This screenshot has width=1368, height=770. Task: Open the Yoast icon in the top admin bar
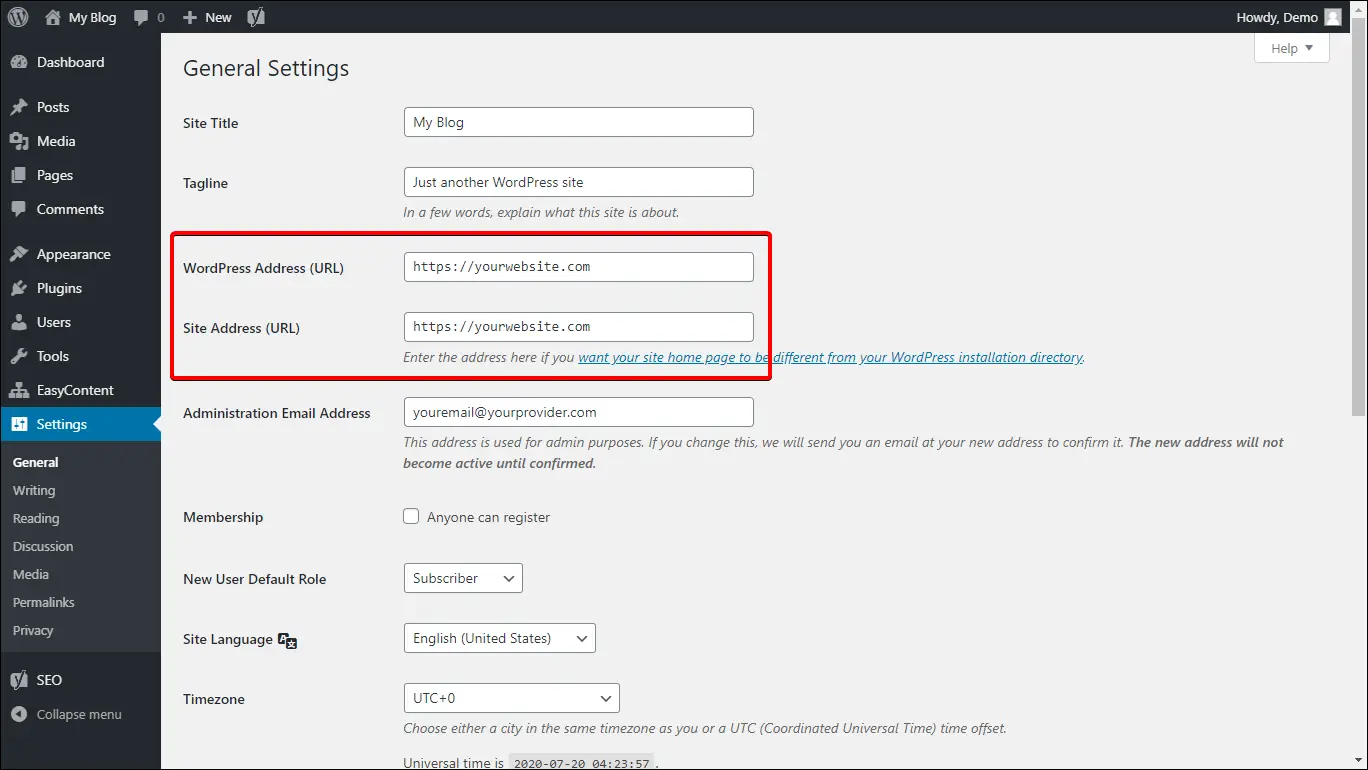(256, 17)
